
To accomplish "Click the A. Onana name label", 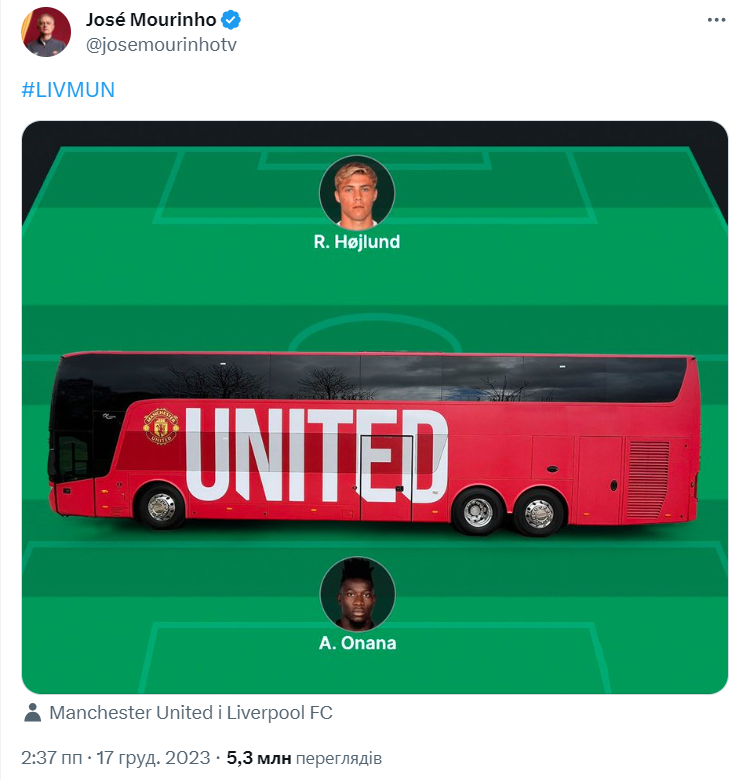I will (357, 643).
